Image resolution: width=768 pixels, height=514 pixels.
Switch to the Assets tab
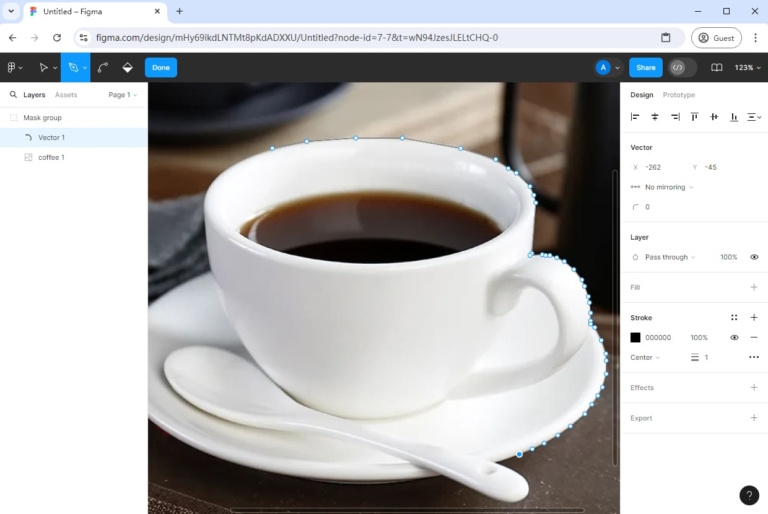66,95
